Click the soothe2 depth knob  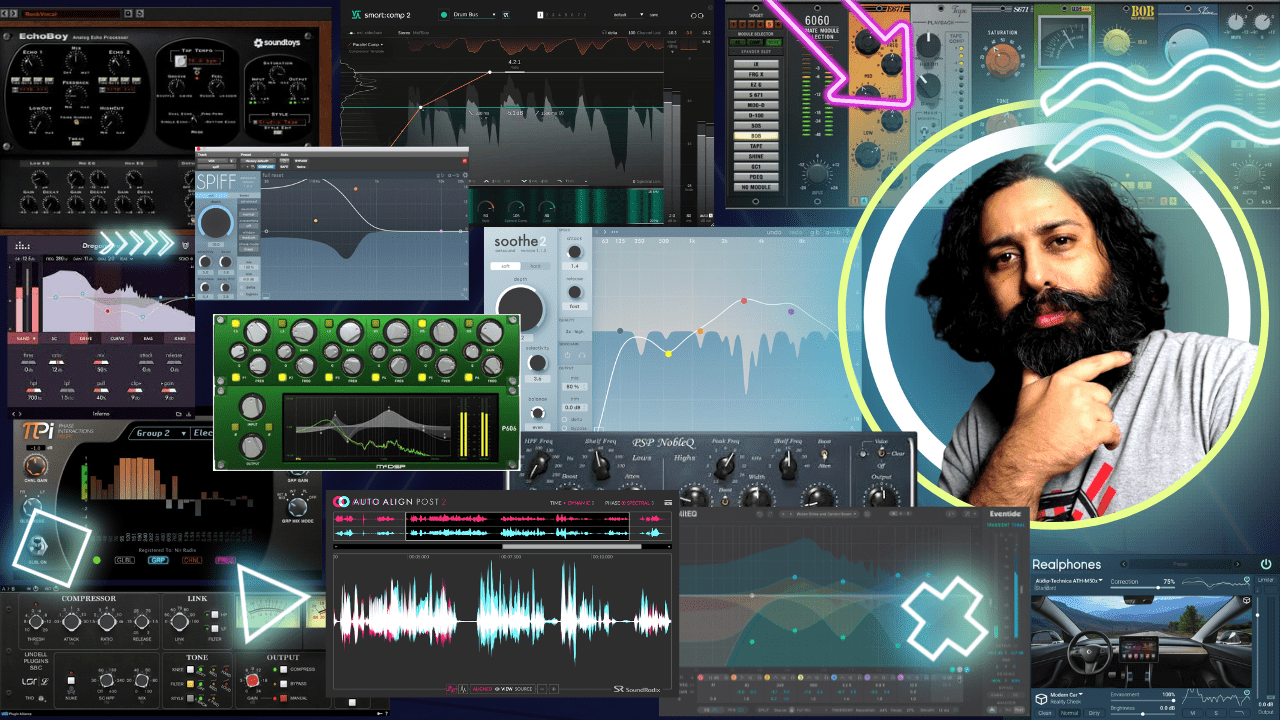[520, 309]
